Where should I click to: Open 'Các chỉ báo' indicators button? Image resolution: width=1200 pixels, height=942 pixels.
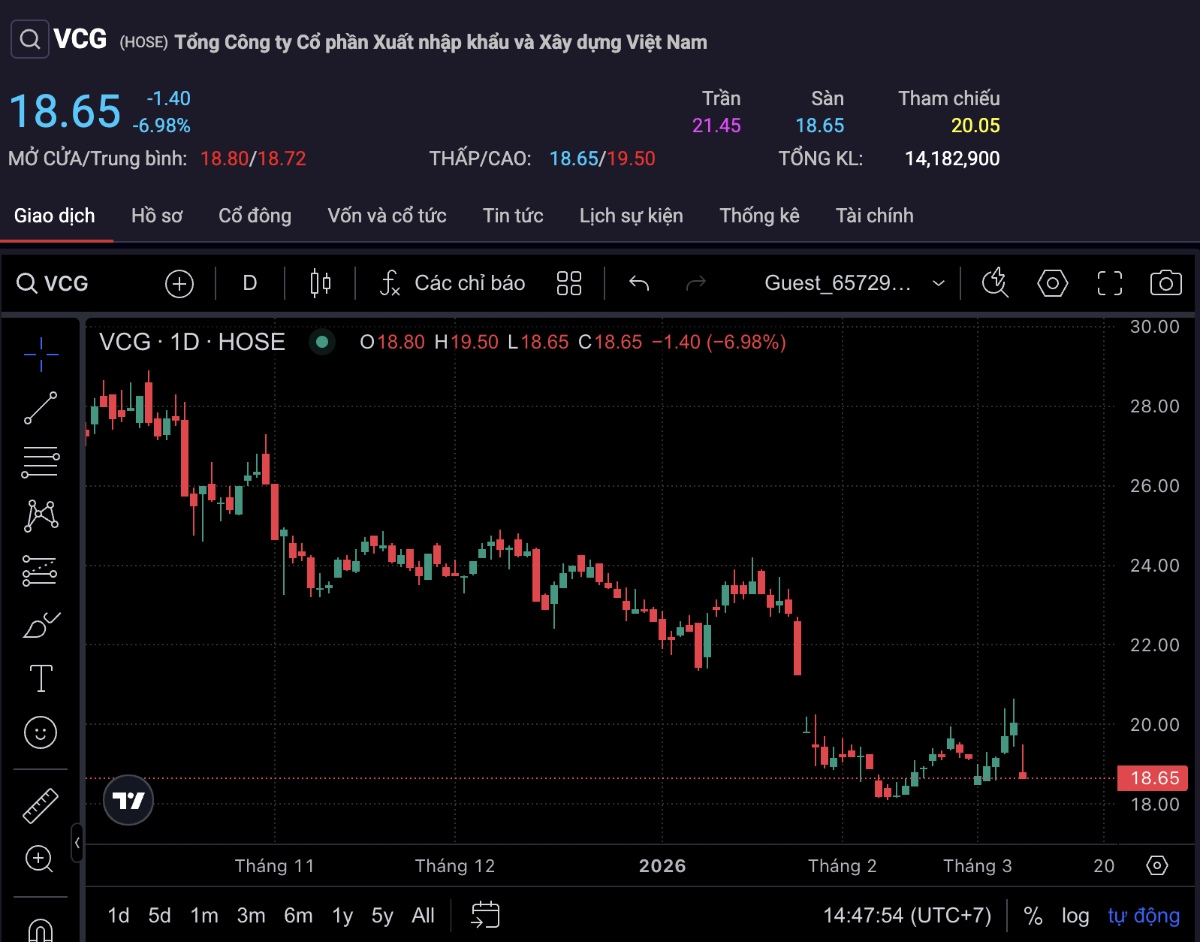(452, 283)
